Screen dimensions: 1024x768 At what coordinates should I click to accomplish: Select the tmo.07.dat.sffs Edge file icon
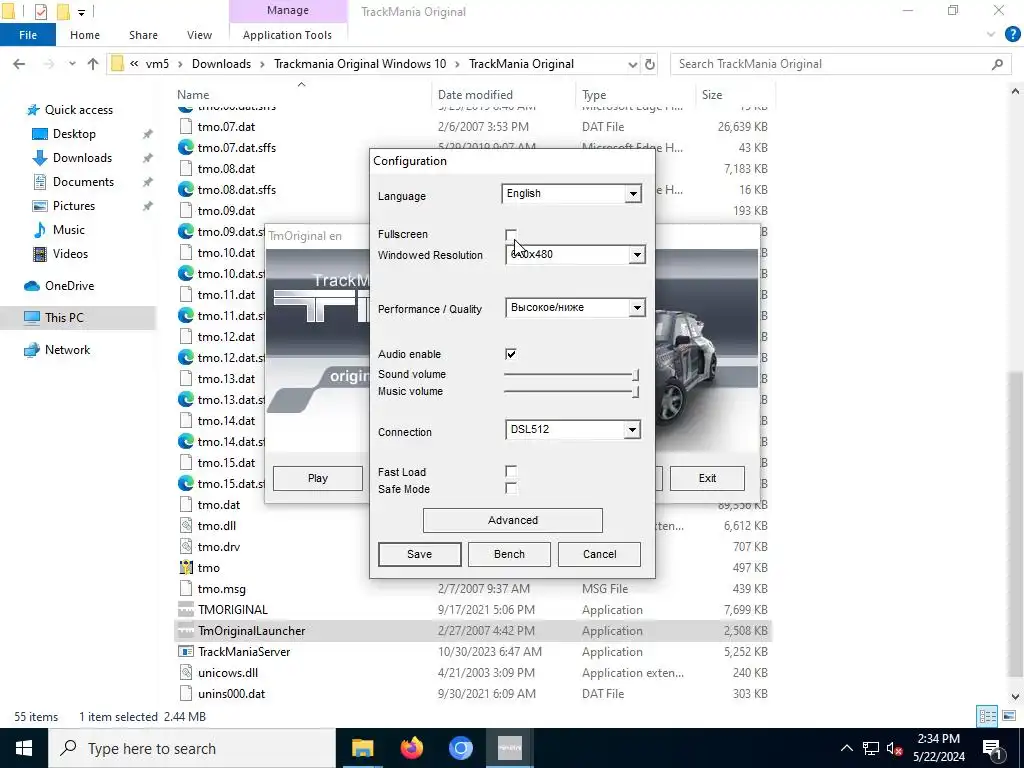point(185,148)
